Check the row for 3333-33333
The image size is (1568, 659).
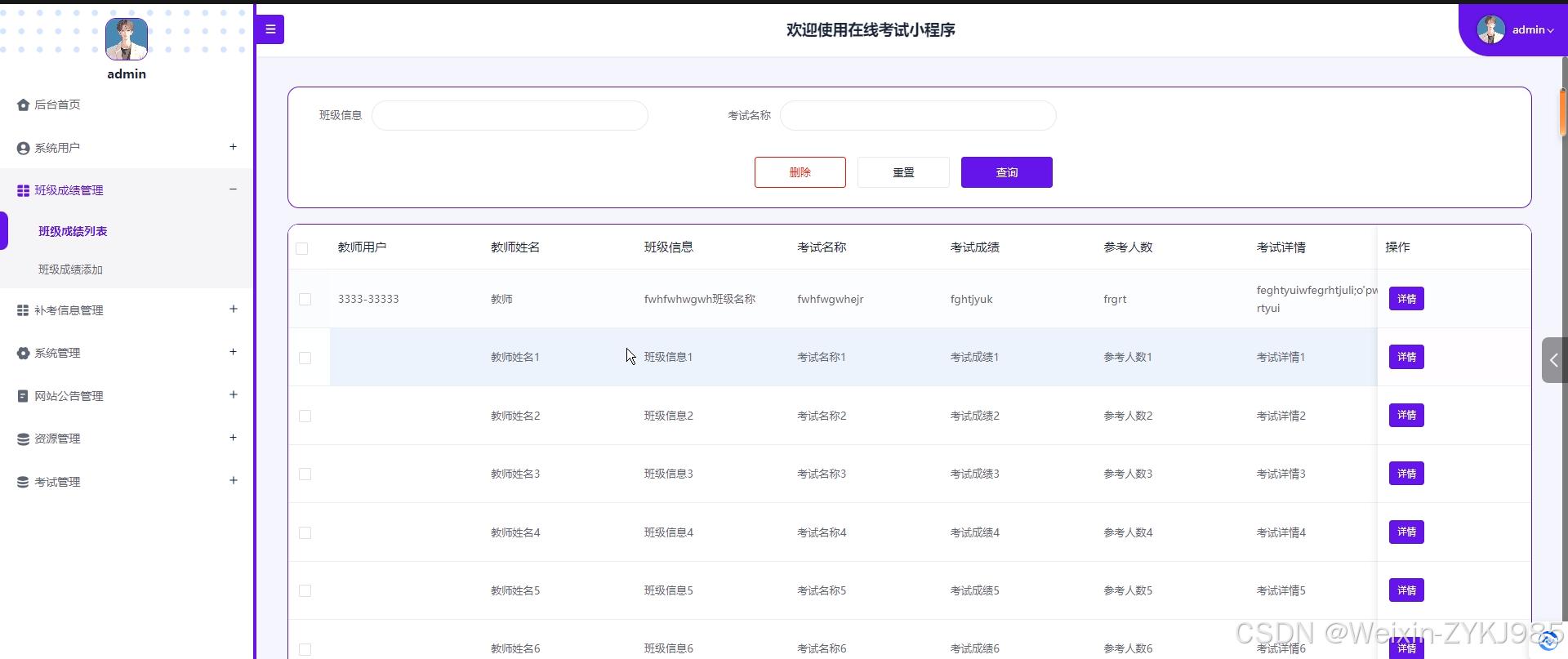point(305,300)
